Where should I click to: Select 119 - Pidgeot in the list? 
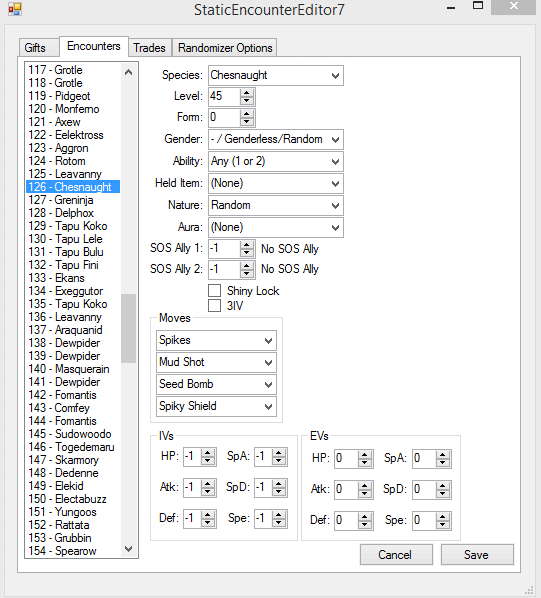(73, 96)
